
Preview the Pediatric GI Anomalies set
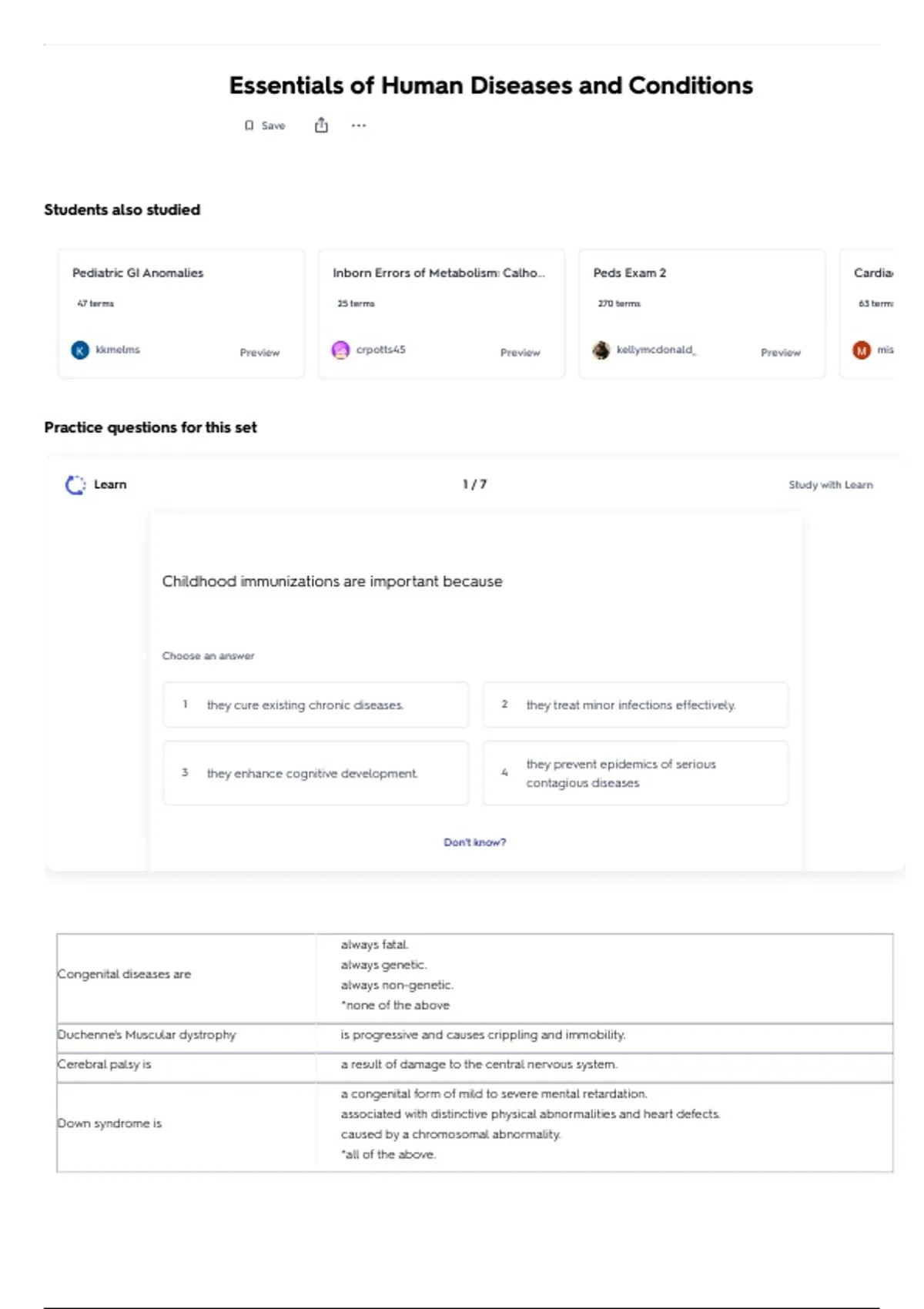pos(259,353)
